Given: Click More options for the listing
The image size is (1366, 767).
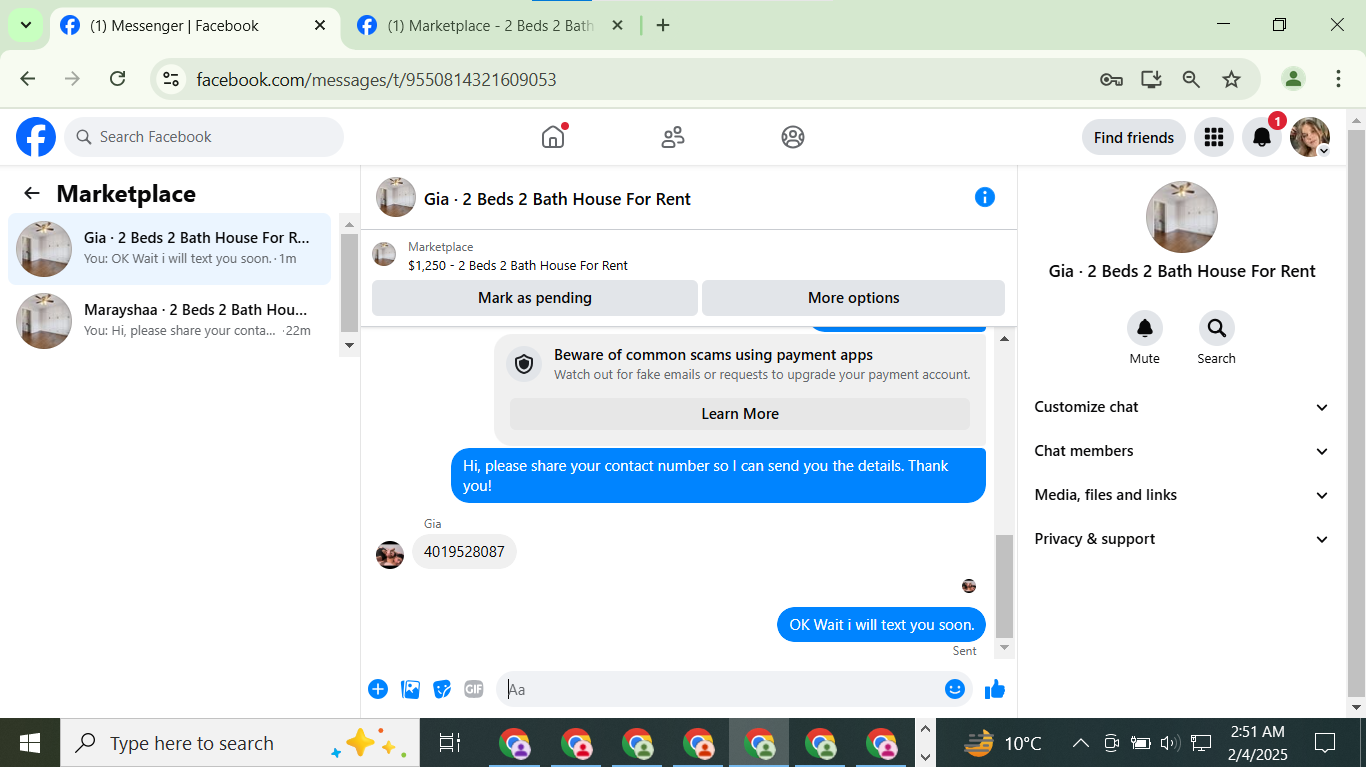Looking at the screenshot, I should click(x=853, y=298).
